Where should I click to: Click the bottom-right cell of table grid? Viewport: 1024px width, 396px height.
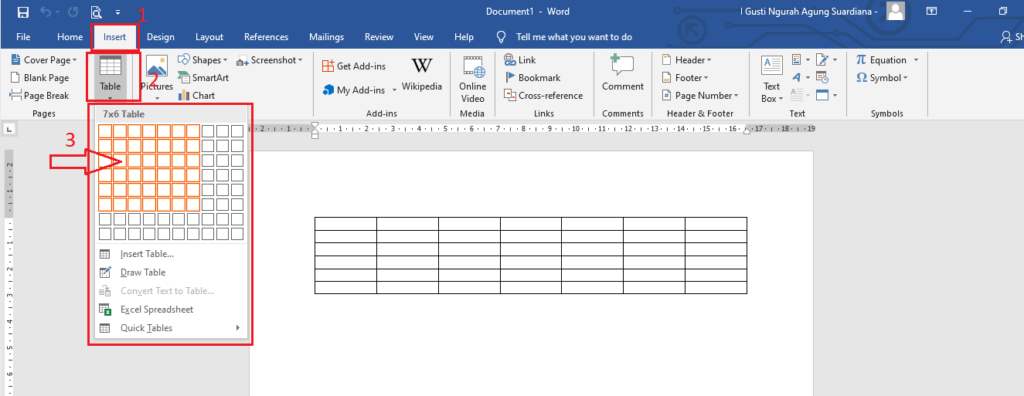(237, 233)
